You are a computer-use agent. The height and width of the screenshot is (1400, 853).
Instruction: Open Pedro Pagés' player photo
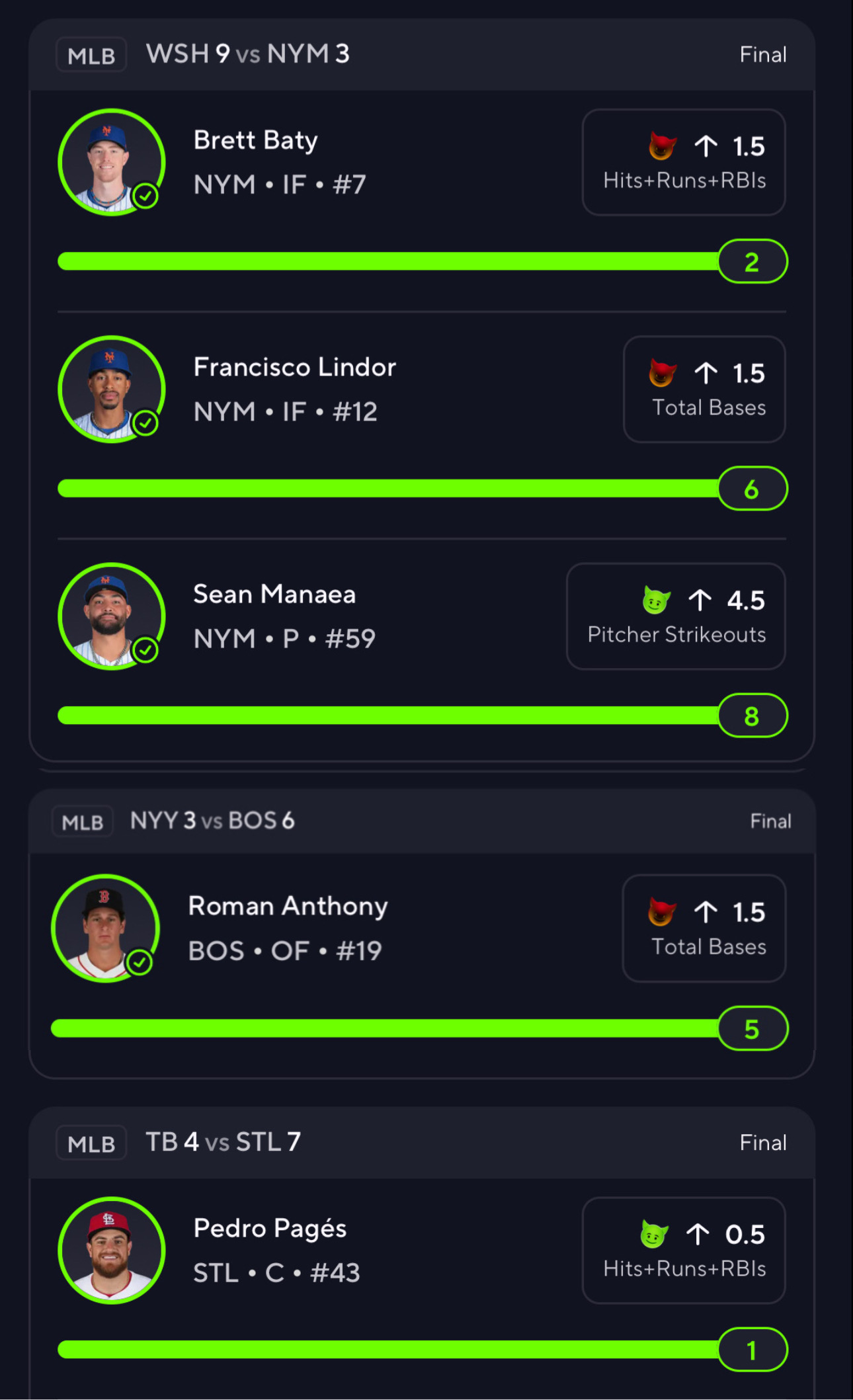point(111,1250)
